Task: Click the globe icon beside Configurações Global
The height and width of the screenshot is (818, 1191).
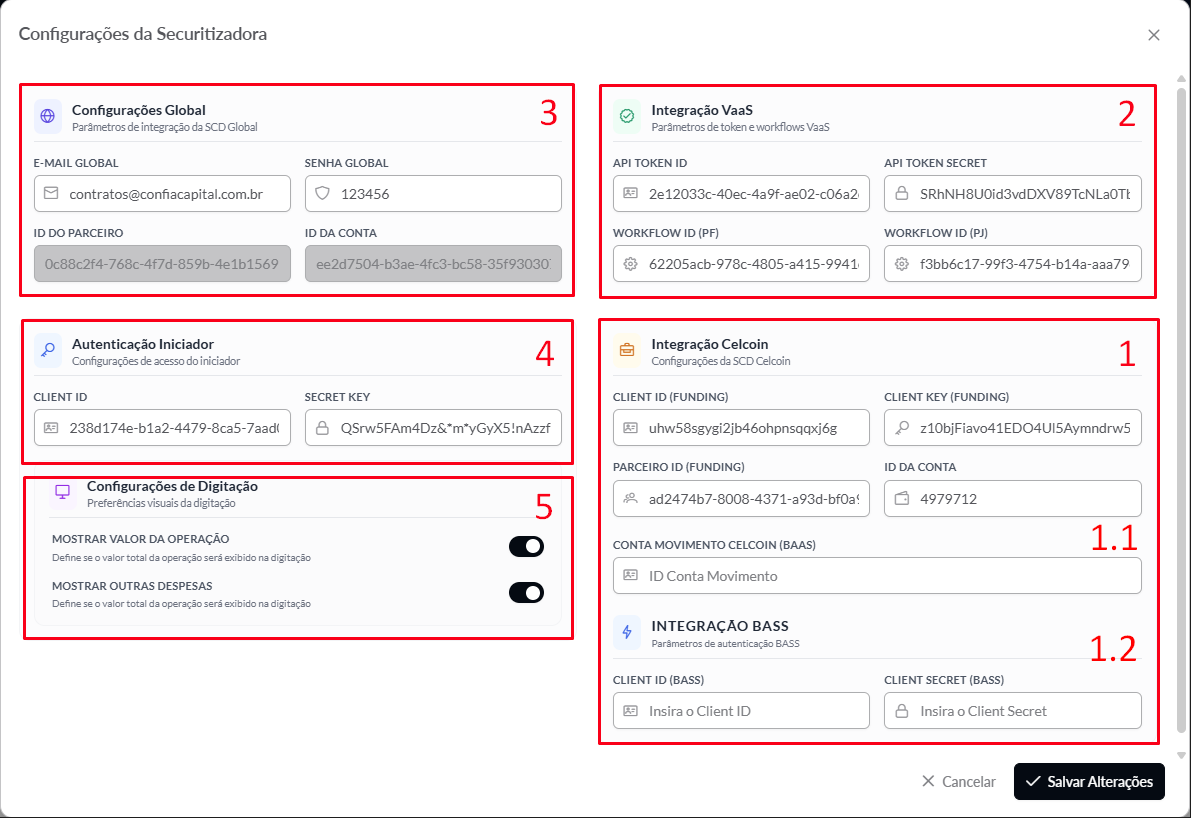Action: pos(48,116)
